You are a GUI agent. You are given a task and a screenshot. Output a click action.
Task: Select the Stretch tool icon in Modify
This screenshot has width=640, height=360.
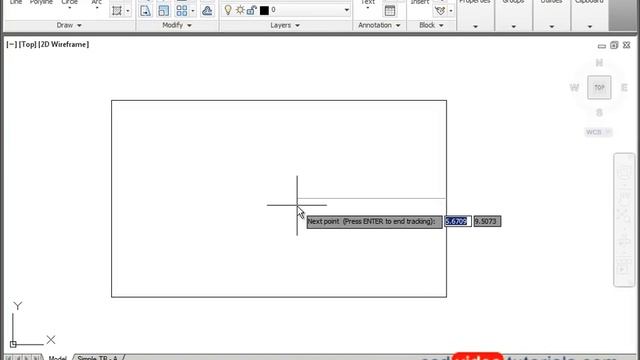pyautogui.click(x=145, y=11)
